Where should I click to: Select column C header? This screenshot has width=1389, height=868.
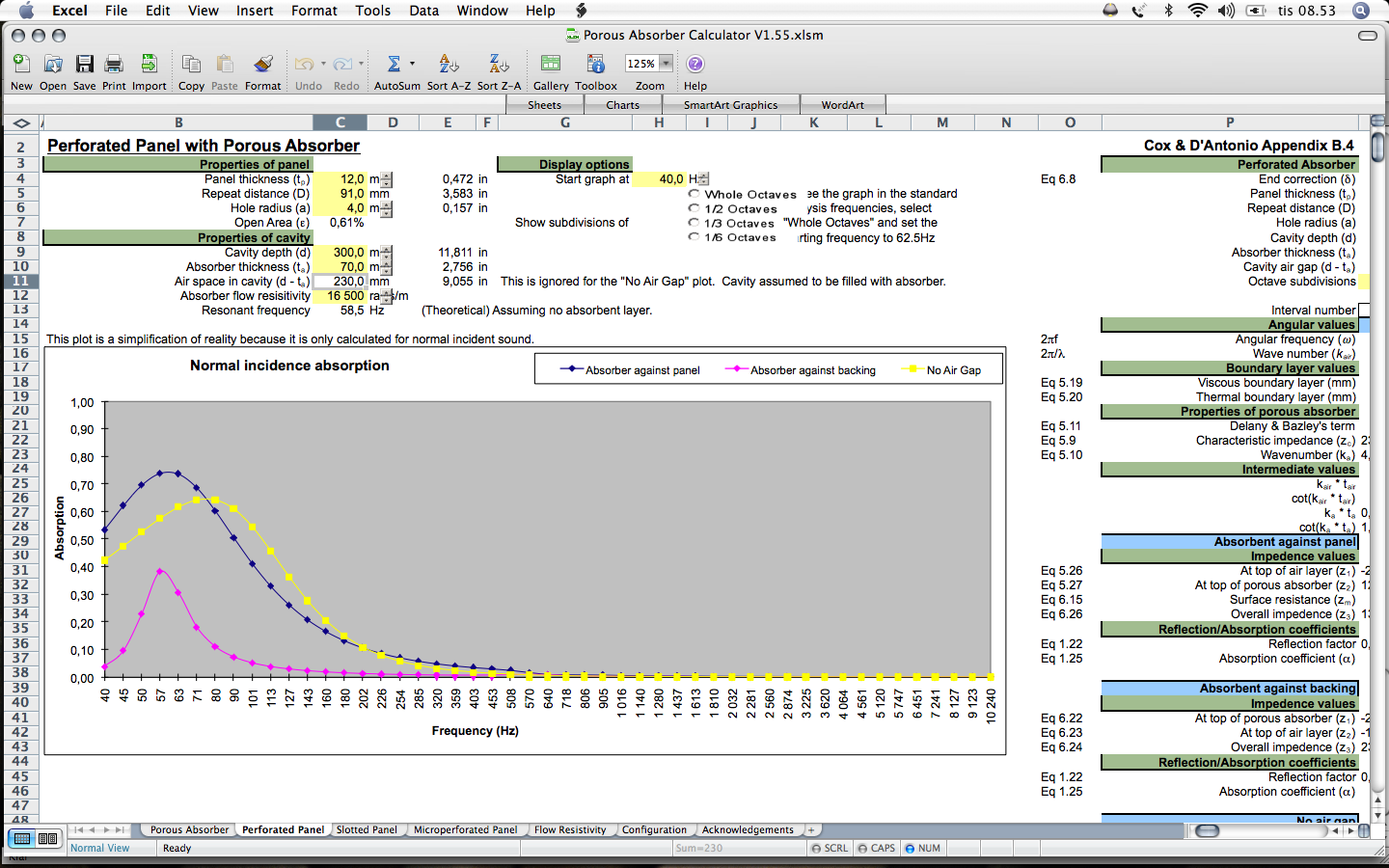[340, 122]
